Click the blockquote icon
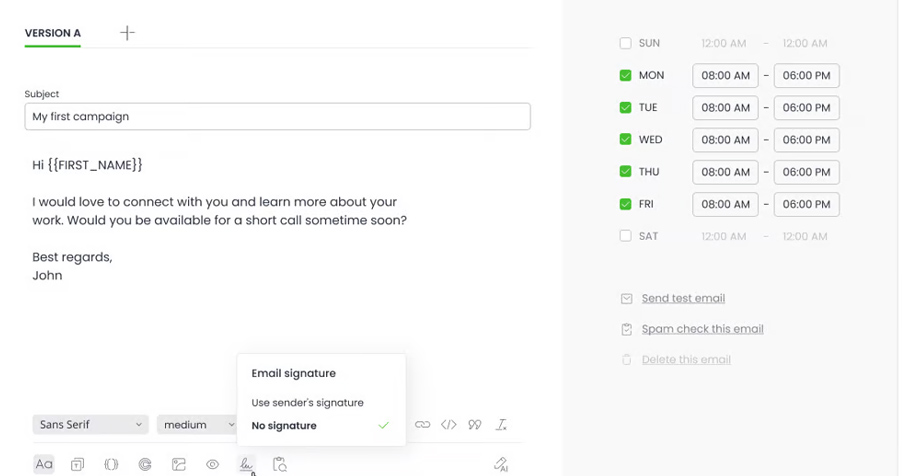Viewport: 902px width, 476px height. tap(475, 425)
